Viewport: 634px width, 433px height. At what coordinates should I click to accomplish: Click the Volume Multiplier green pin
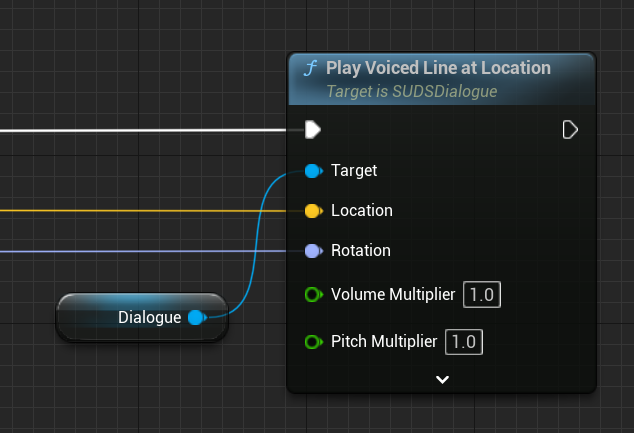point(313,294)
